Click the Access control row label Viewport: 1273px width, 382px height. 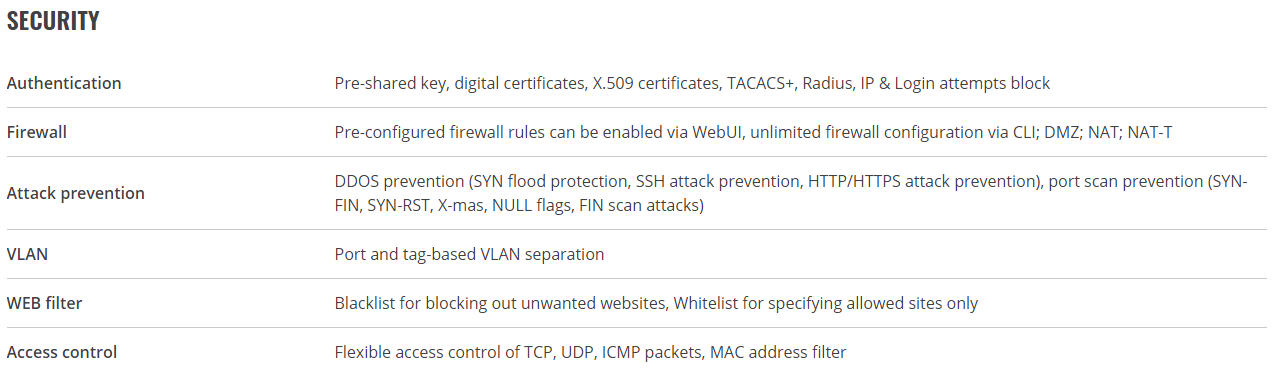pyautogui.click(x=62, y=352)
